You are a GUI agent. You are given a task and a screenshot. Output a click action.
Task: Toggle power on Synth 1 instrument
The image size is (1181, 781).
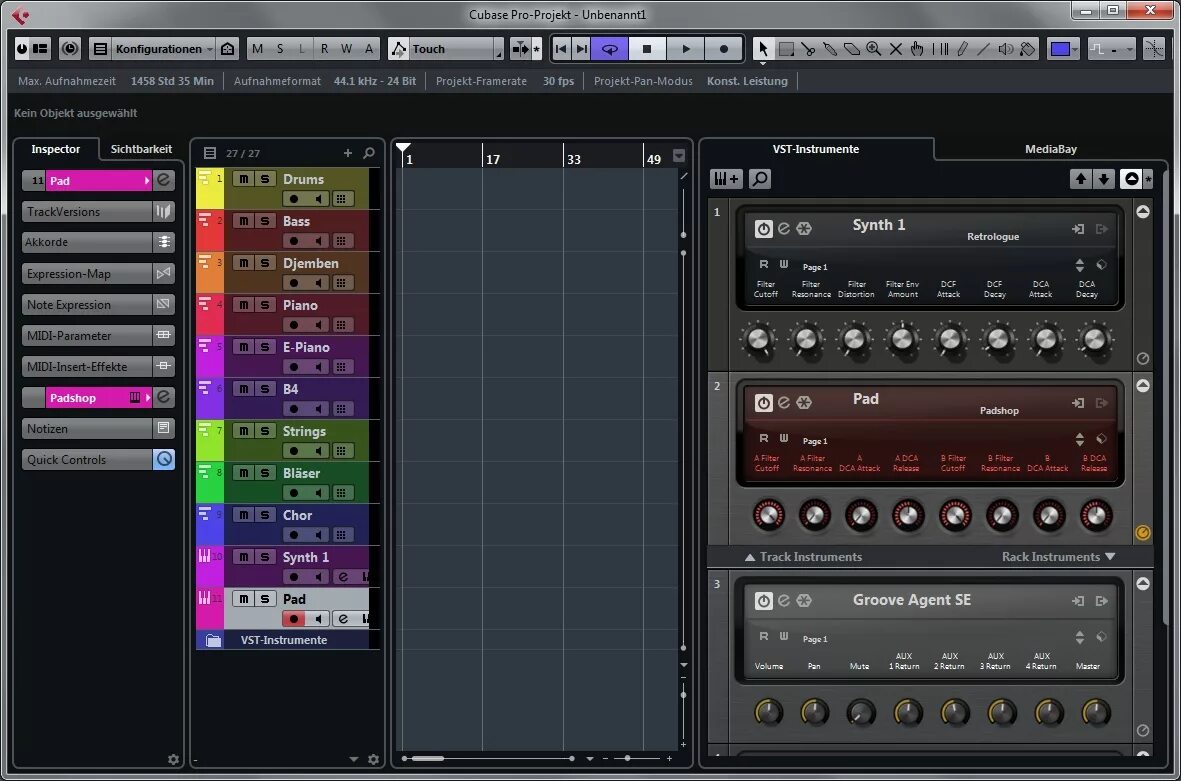click(x=763, y=229)
